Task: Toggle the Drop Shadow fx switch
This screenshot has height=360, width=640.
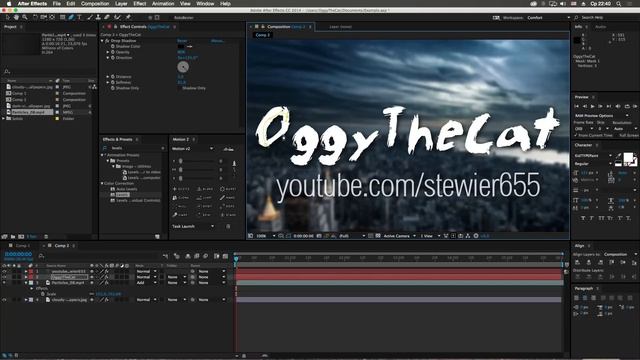Action: click(x=107, y=41)
